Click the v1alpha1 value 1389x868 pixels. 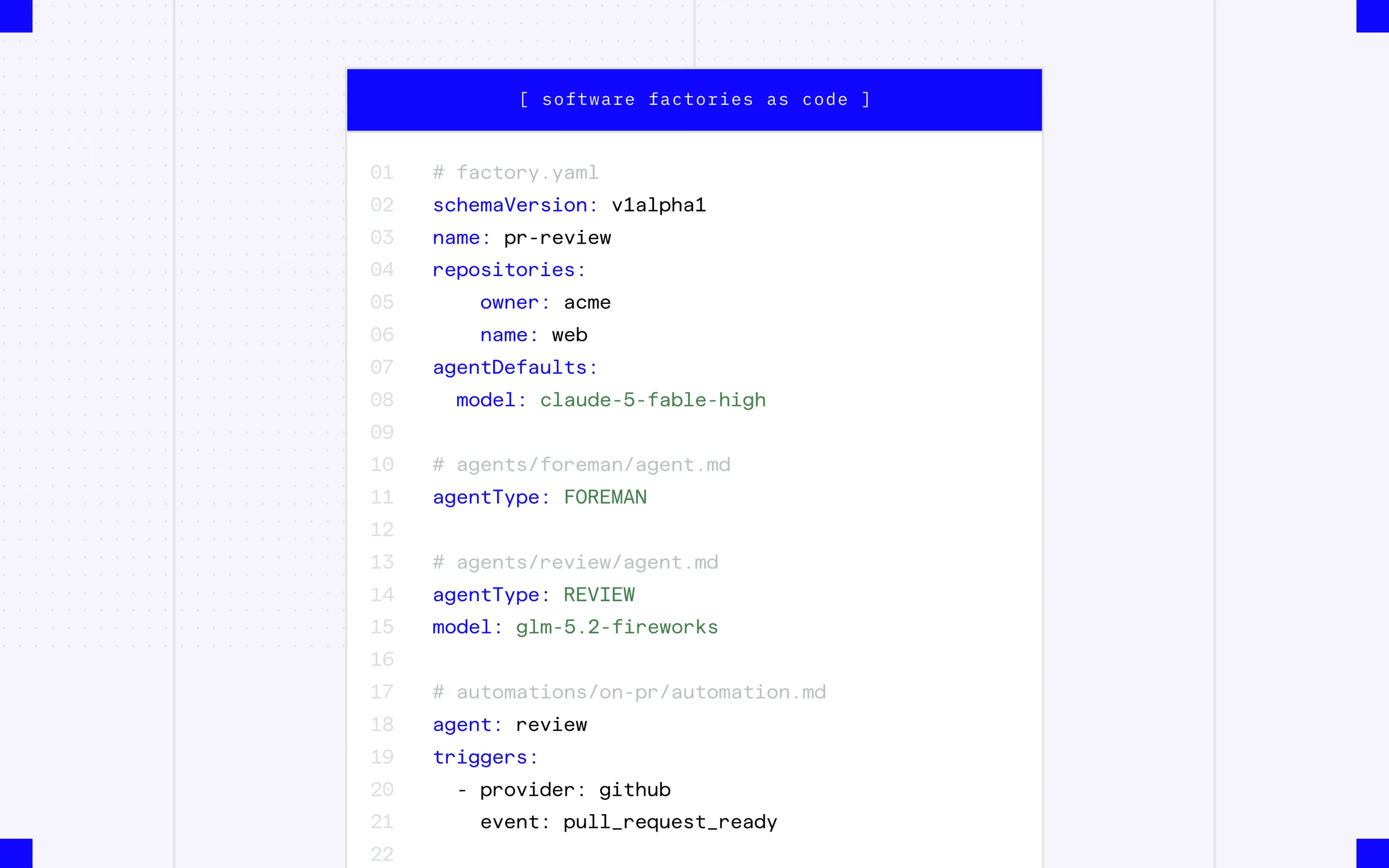[x=659, y=205]
